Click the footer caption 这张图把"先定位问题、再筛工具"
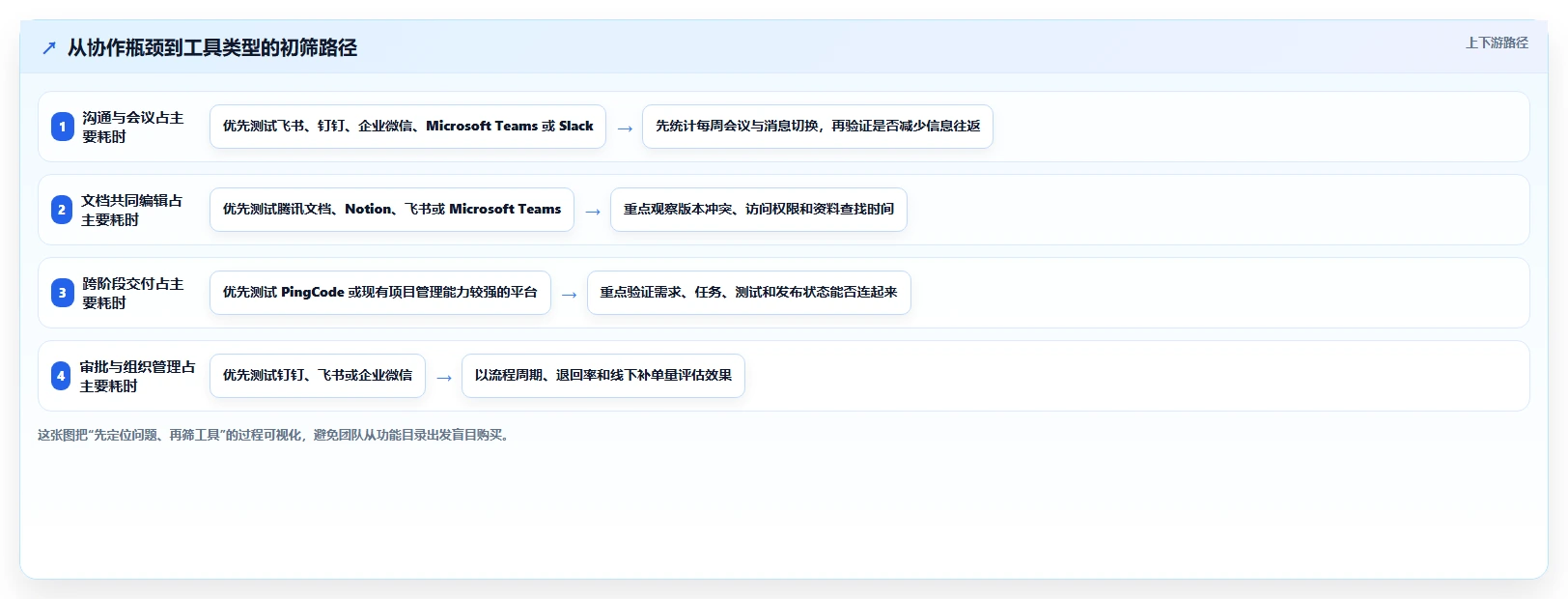 coord(275,435)
